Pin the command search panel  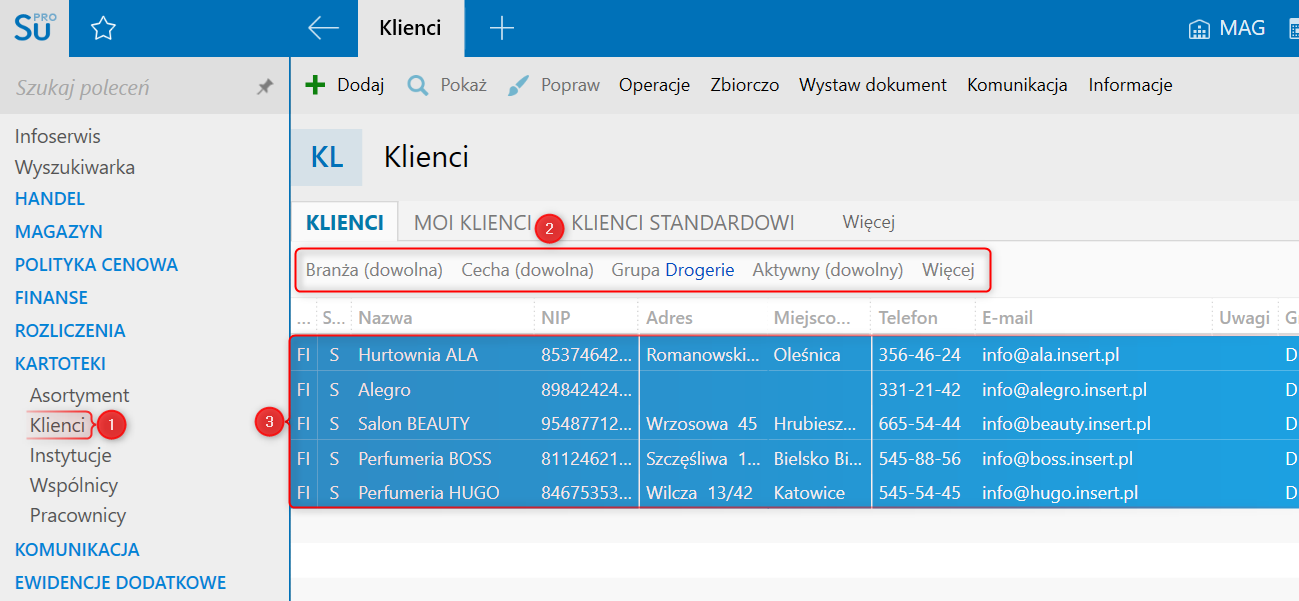tap(265, 87)
